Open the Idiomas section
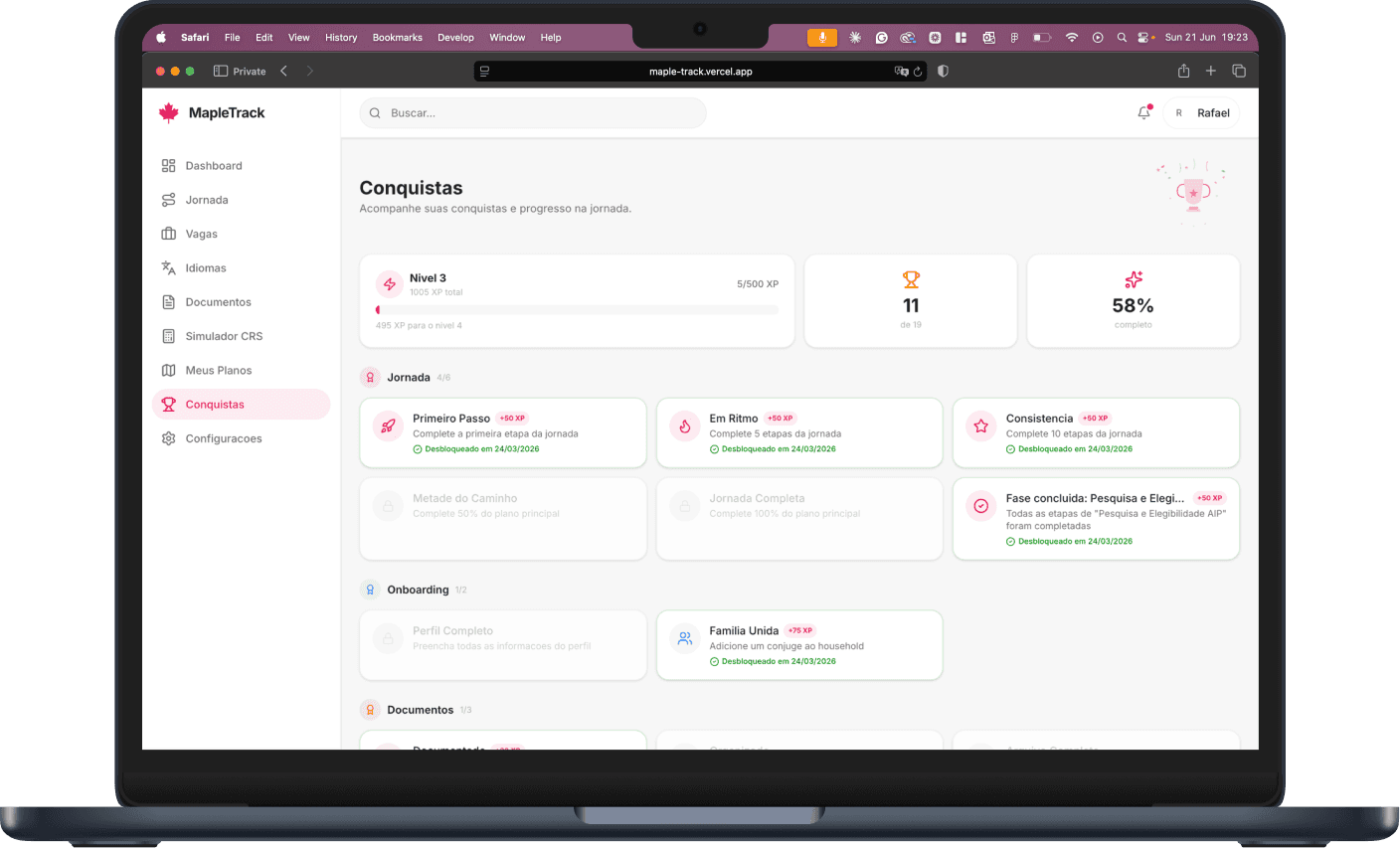This screenshot has width=1400, height=848. [x=241, y=267]
